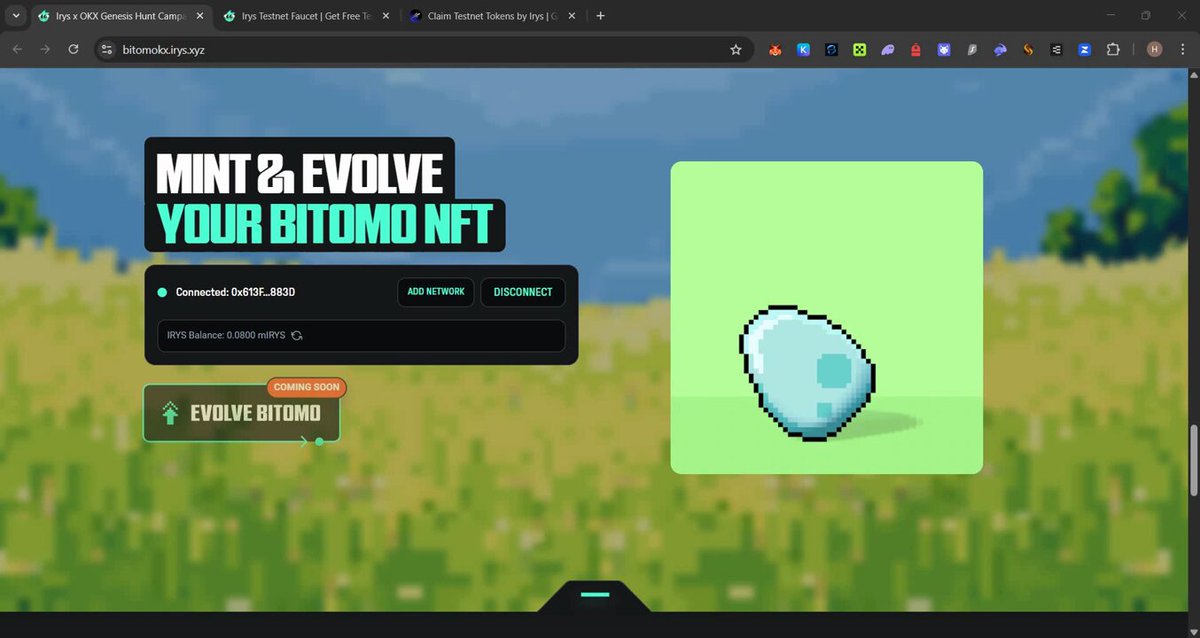1200x638 pixels.
Task: Click the bottom center teal handle tab
Action: 595,595
